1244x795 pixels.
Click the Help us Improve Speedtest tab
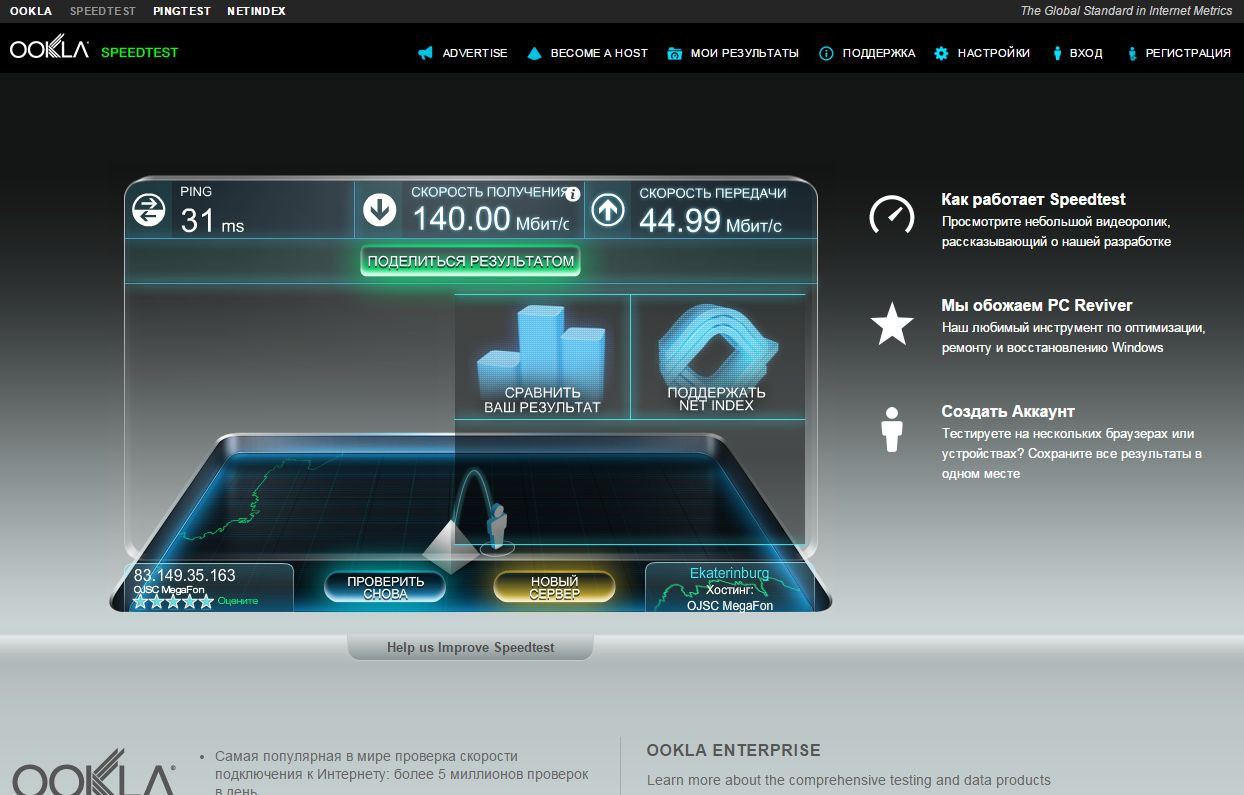click(470, 648)
